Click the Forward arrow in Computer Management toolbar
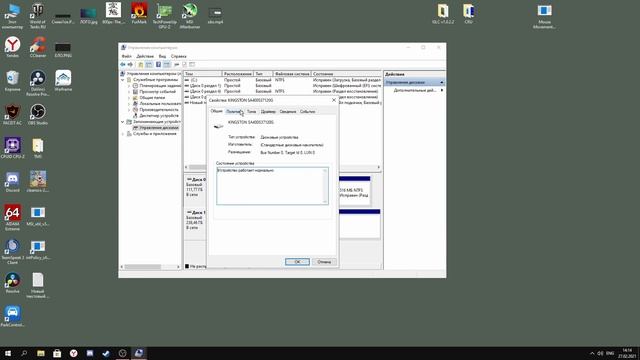 click(130, 64)
